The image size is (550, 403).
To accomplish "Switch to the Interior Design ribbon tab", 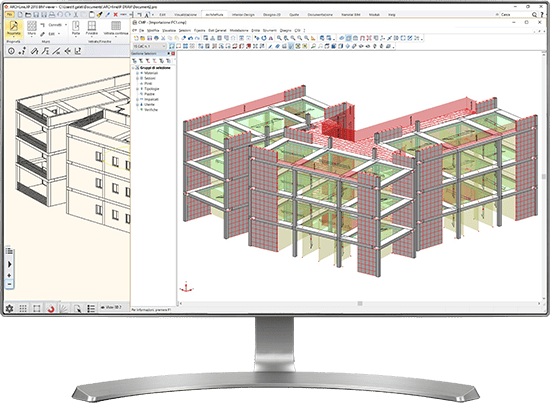I will [243, 15].
